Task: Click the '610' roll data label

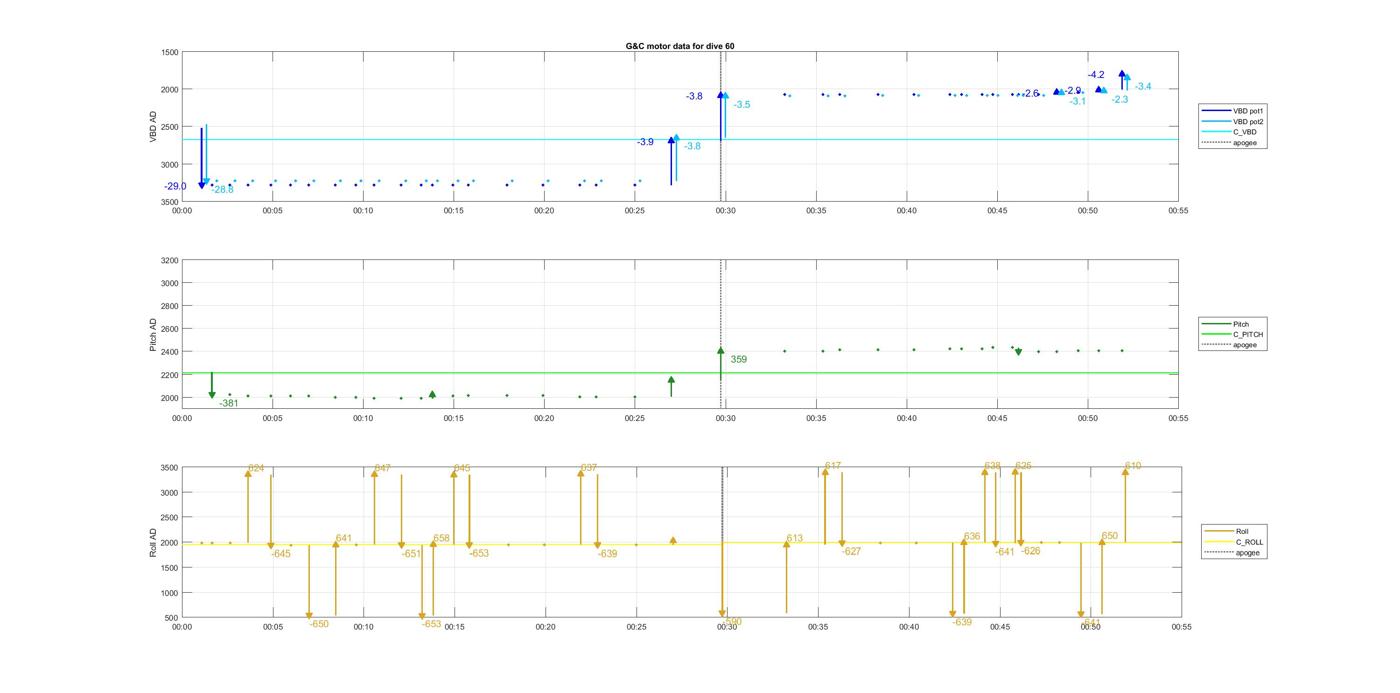Action: [x=1133, y=466]
